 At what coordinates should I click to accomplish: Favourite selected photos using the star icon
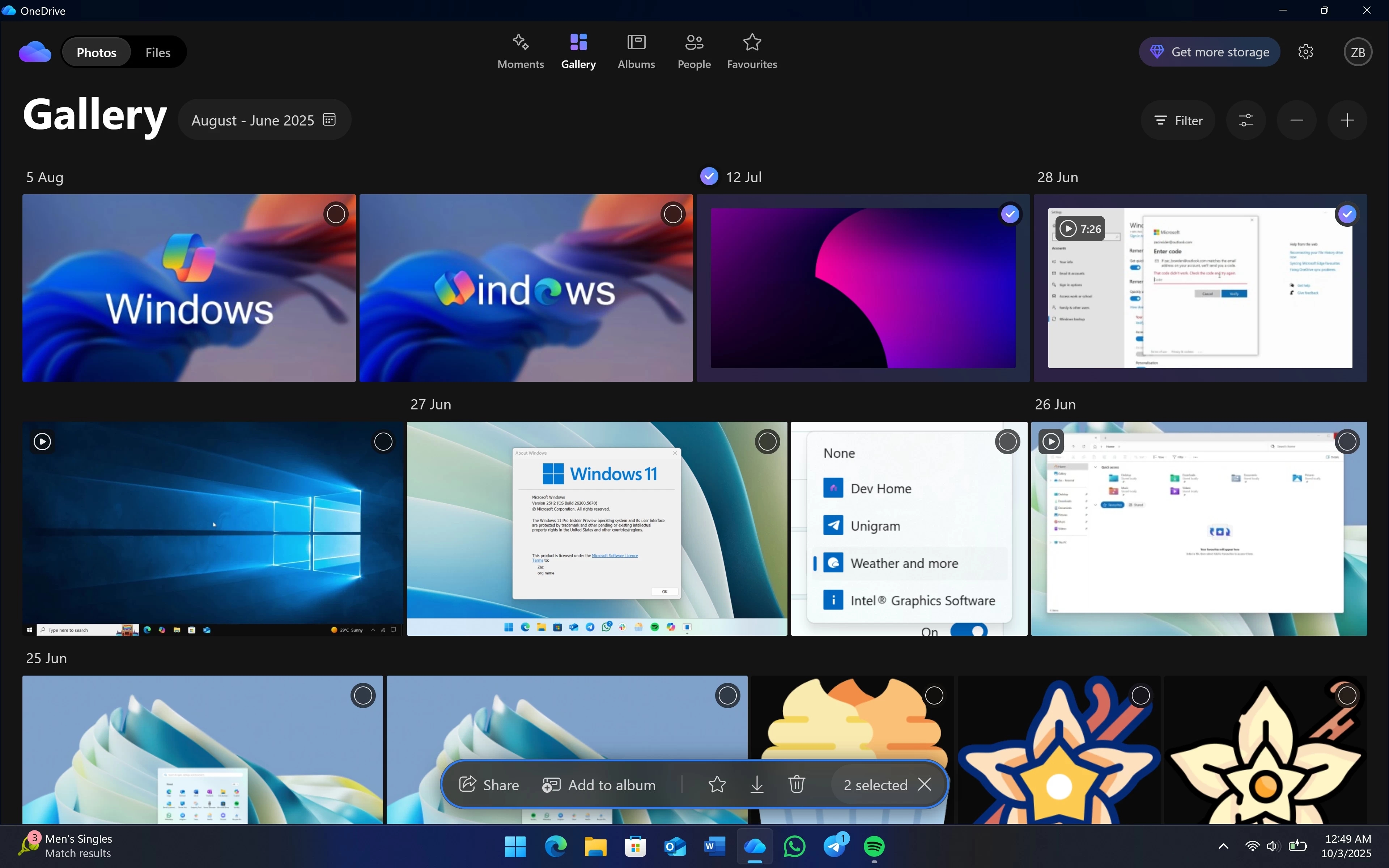pos(717,784)
